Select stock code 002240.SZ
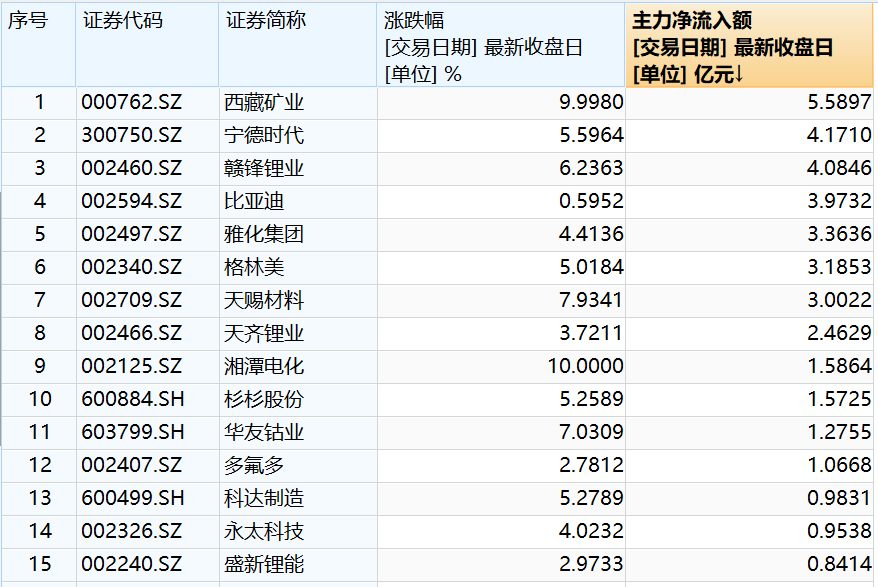878x587 pixels. [132, 565]
